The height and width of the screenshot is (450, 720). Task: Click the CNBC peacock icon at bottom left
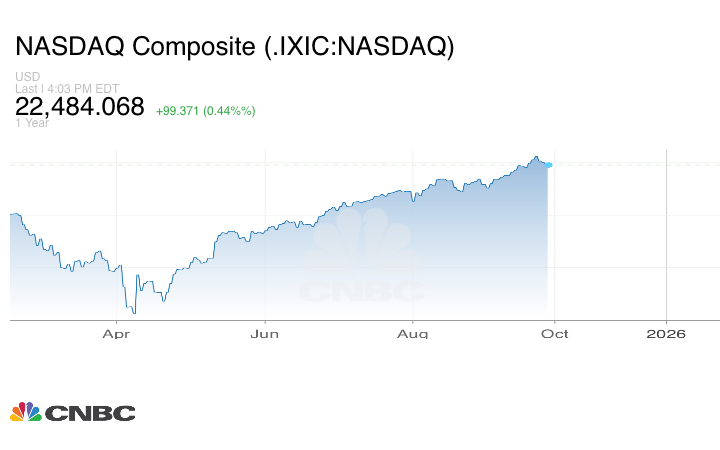(x=25, y=412)
